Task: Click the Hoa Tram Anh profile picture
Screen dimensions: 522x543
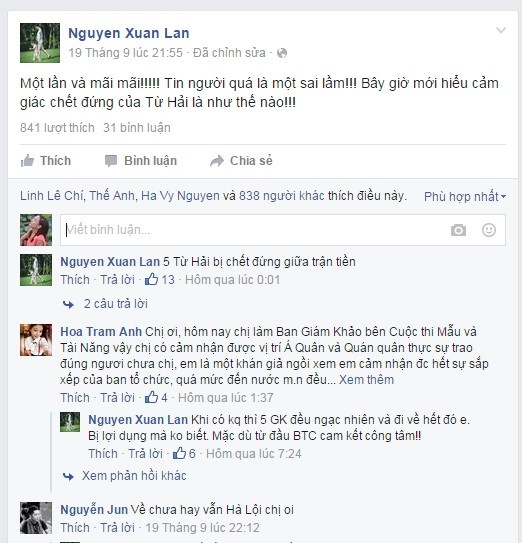Action: click(x=36, y=340)
